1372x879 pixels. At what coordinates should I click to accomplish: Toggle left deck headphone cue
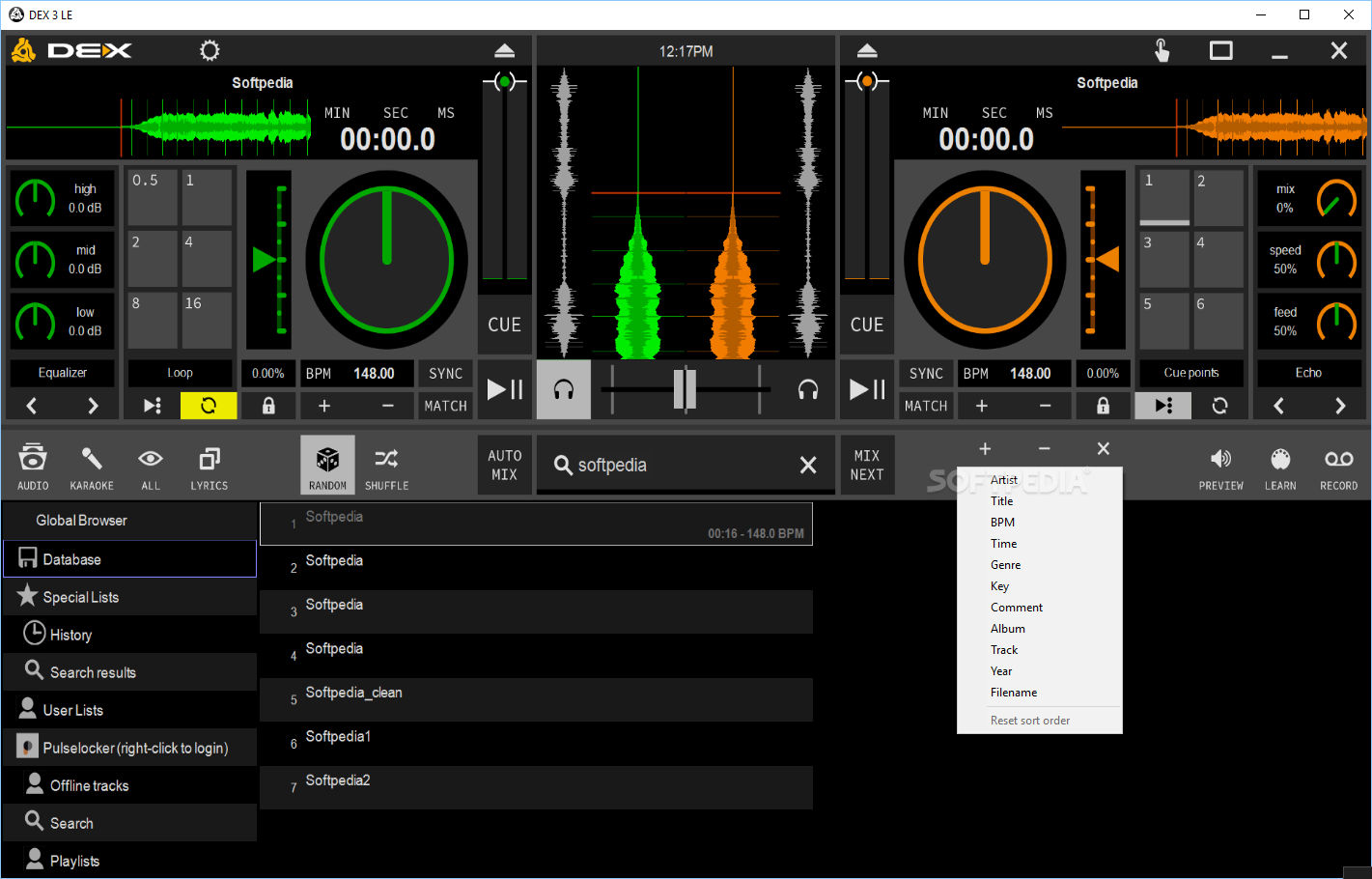[564, 389]
